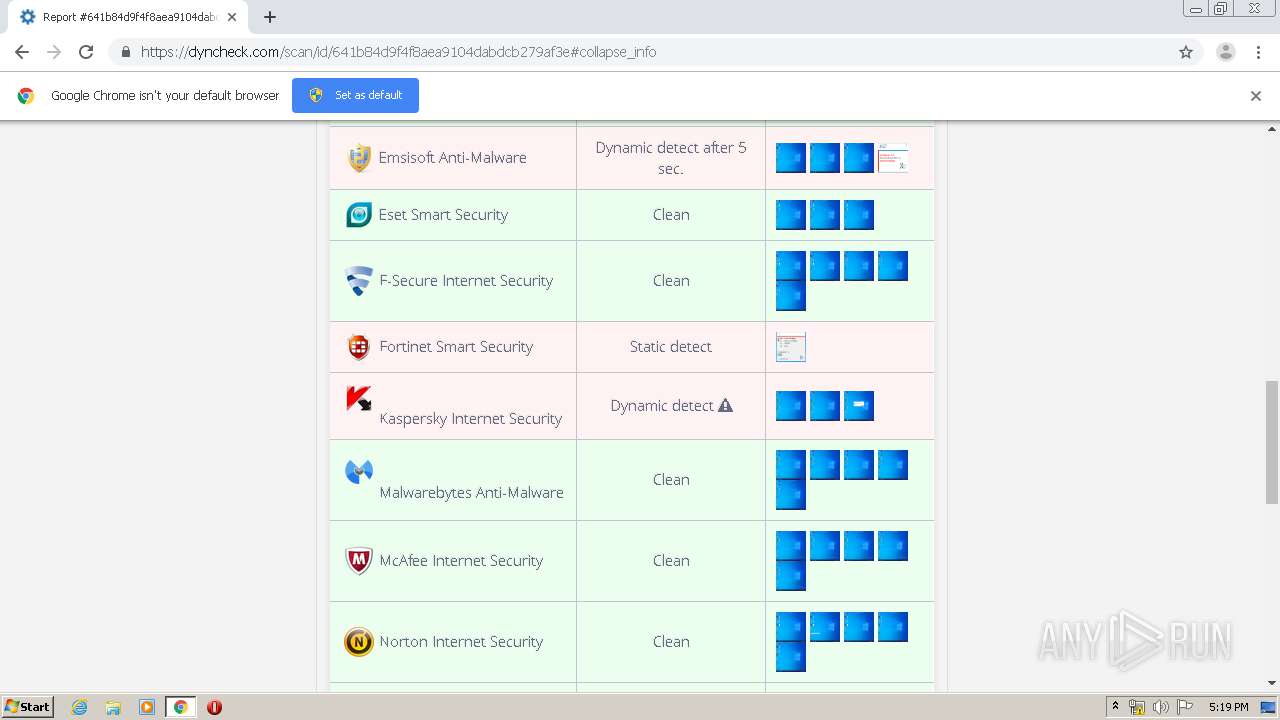Click the Action Center flag tray icon
The height and width of the screenshot is (720, 1280).
[1184, 707]
